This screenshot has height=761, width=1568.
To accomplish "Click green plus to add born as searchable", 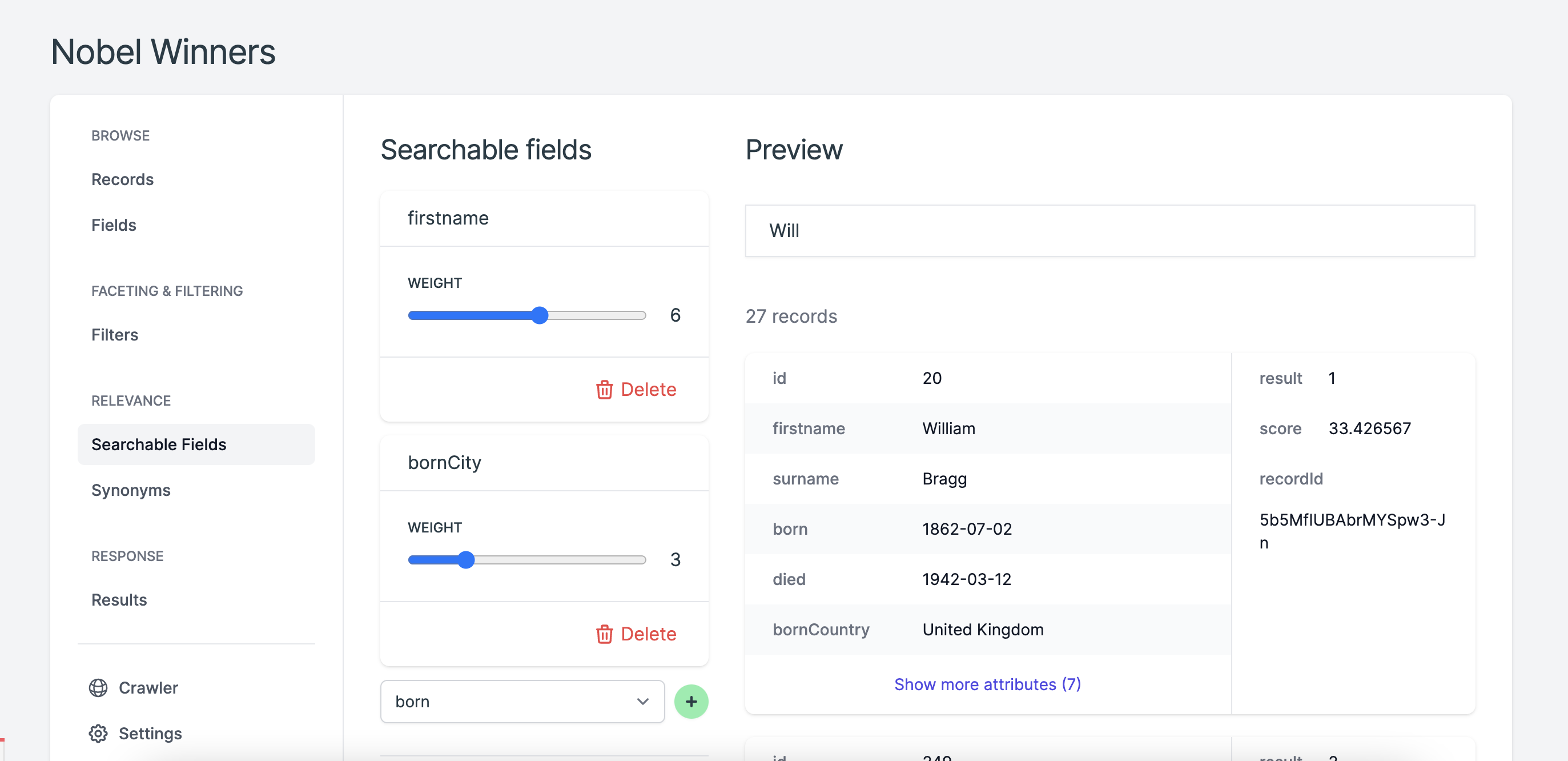I will 691,702.
